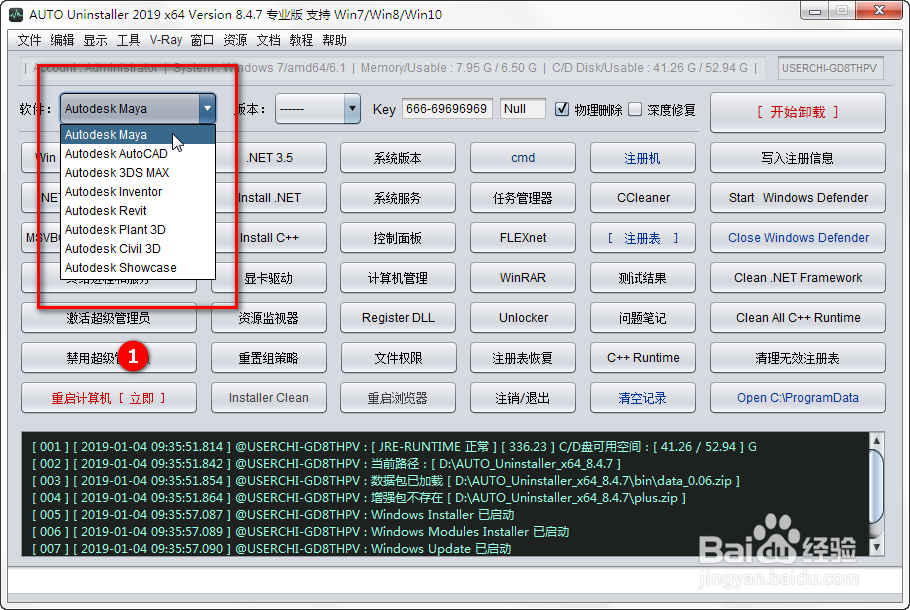Enable the 深度修复 checkbox
The width and height of the screenshot is (910, 610).
point(635,109)
